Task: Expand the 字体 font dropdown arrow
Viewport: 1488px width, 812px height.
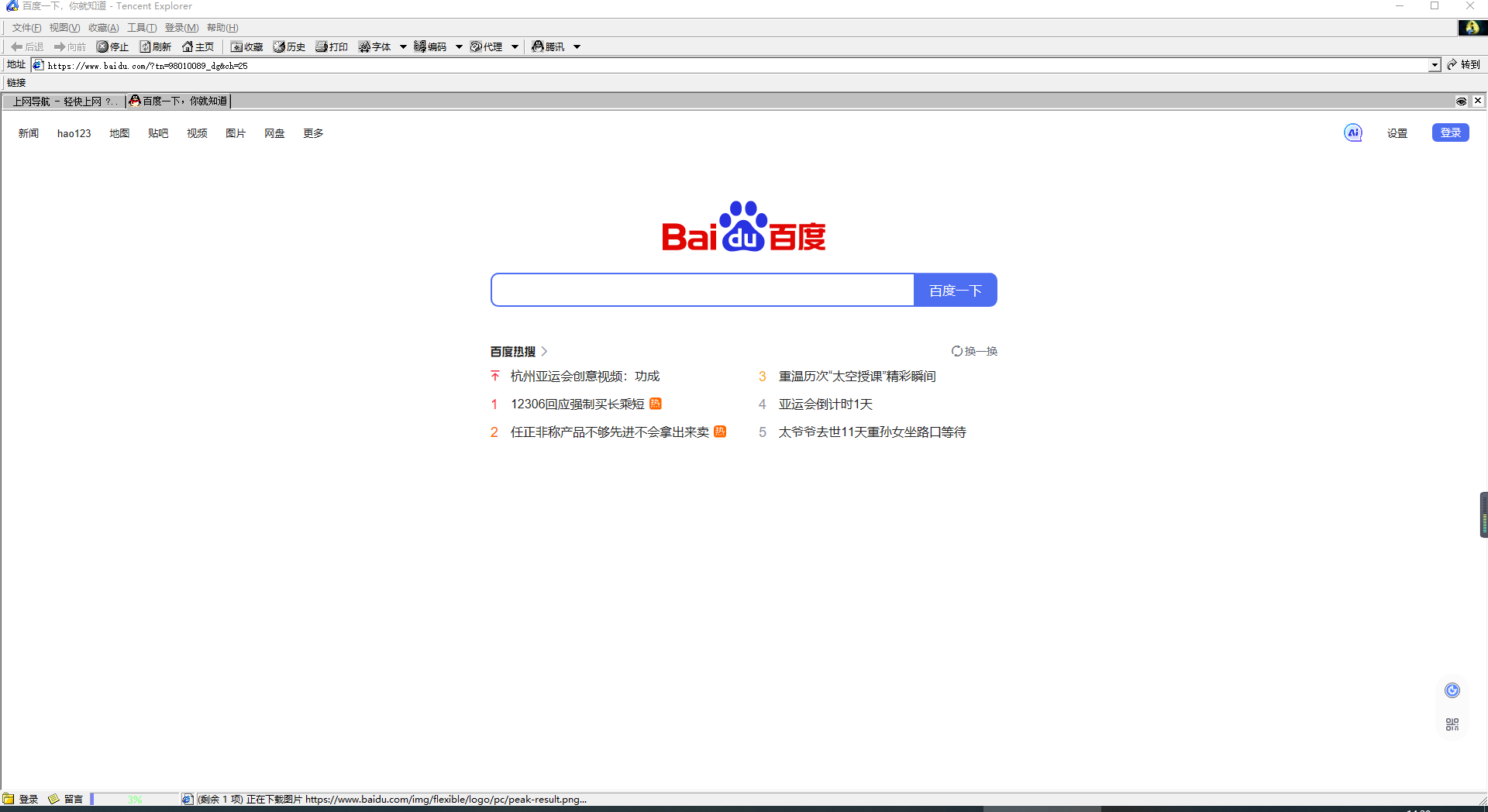Action: pos(404,46)
